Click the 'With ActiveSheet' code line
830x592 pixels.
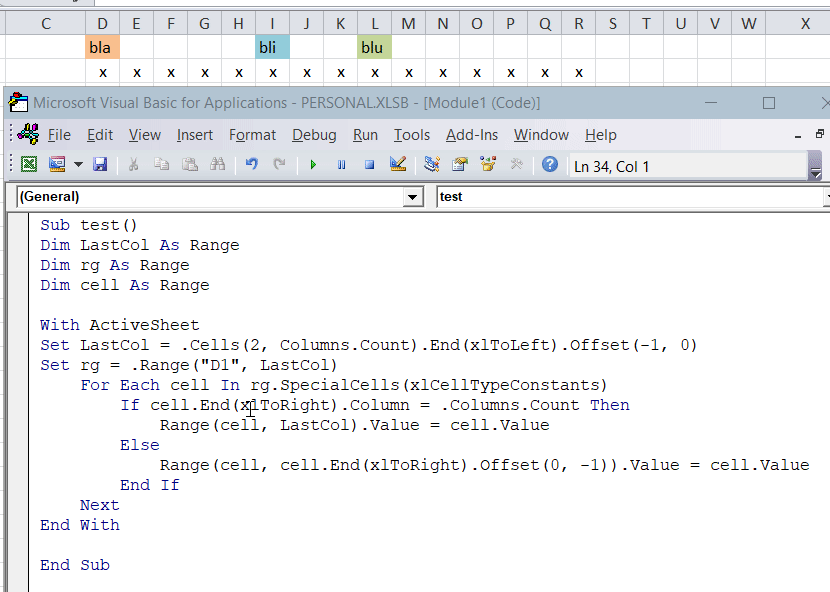(120, 325)
